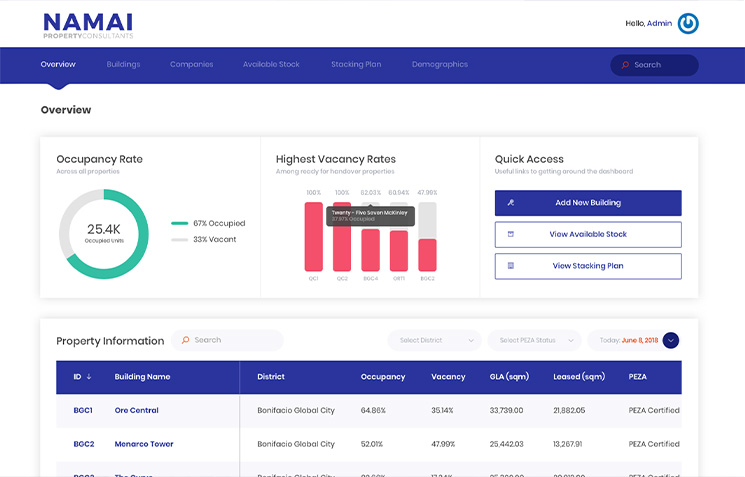Click the icon on View Stacking Plan button
The image size is (745, 477).
pos(511,266)
